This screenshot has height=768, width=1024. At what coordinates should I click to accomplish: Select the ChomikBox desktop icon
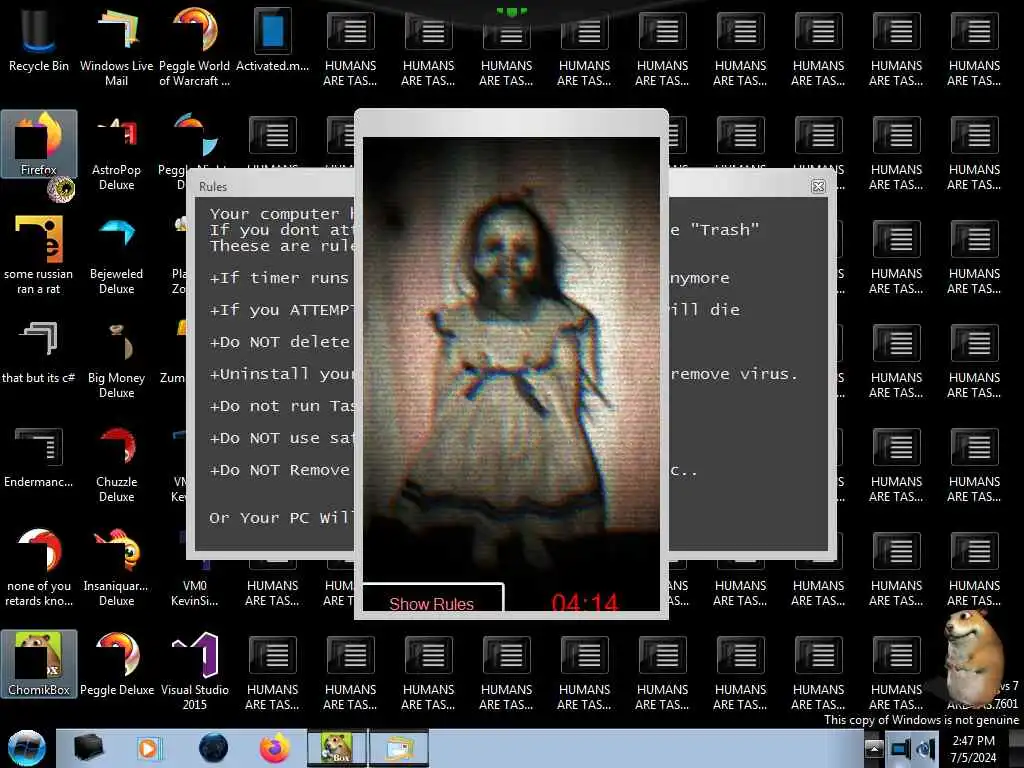[x=39, y=664]
